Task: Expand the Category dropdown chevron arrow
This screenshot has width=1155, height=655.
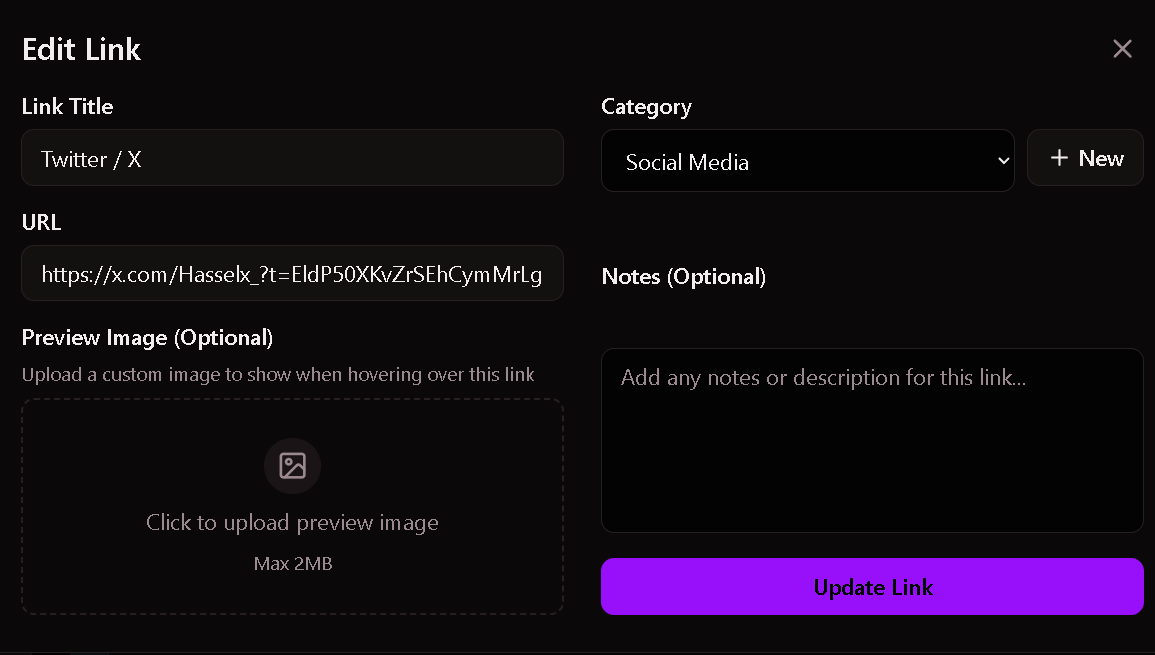Action: pyautogui.click(x=1004, y=161)
